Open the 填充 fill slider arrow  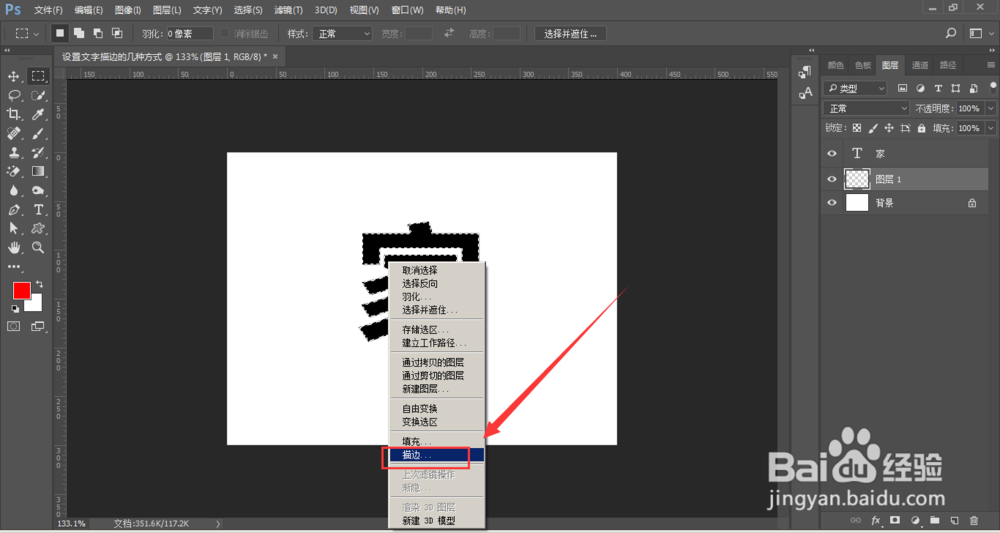(990, 128)
